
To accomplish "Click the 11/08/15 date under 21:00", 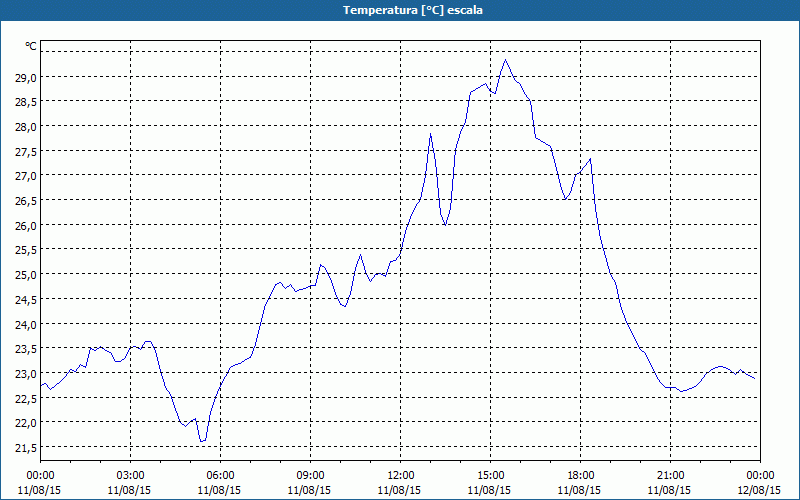I will click(x=669, y=490).
